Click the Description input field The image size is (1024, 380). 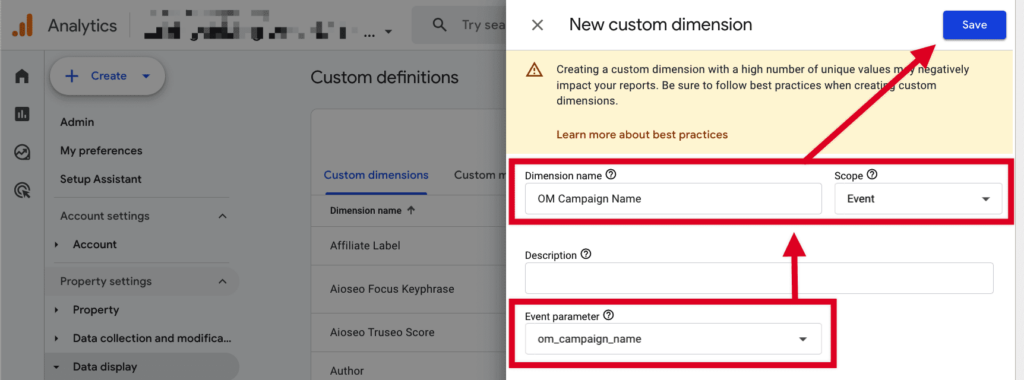pyautogui.click(x=759, y=278)
